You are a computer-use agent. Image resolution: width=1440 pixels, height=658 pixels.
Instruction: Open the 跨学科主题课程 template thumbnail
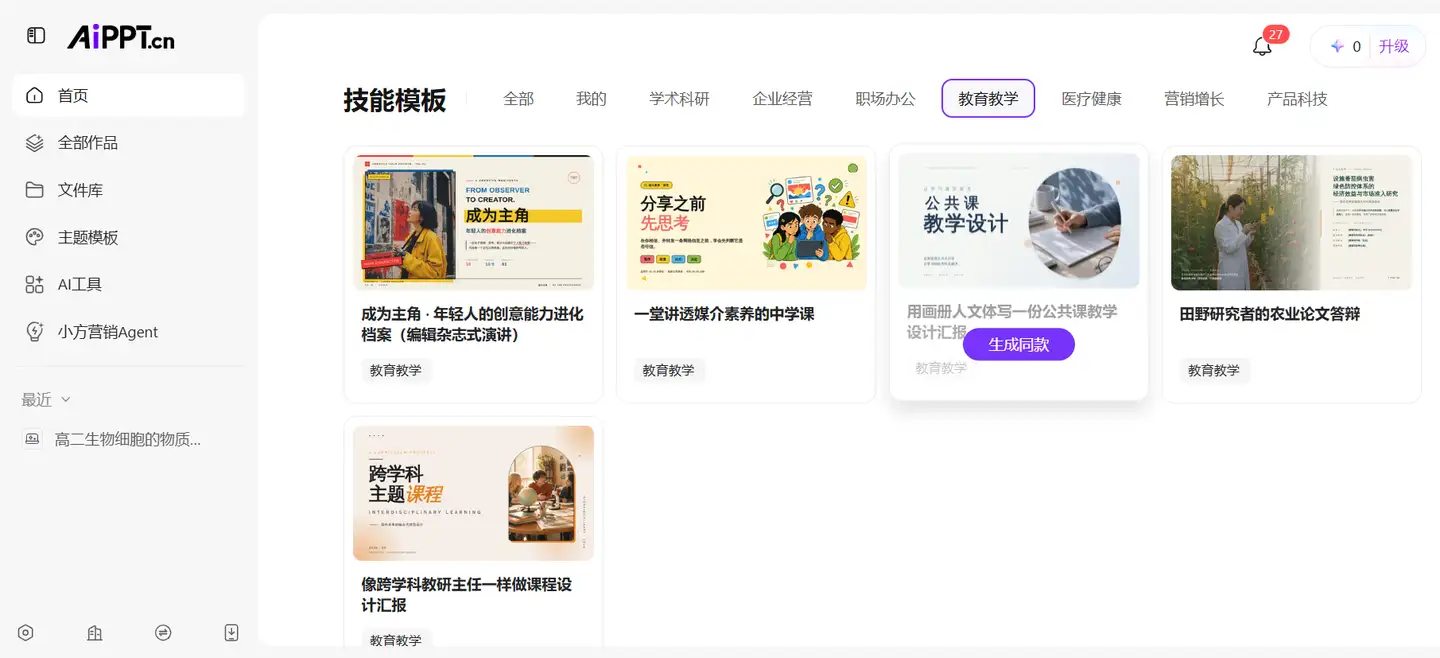tap(473, 493)
